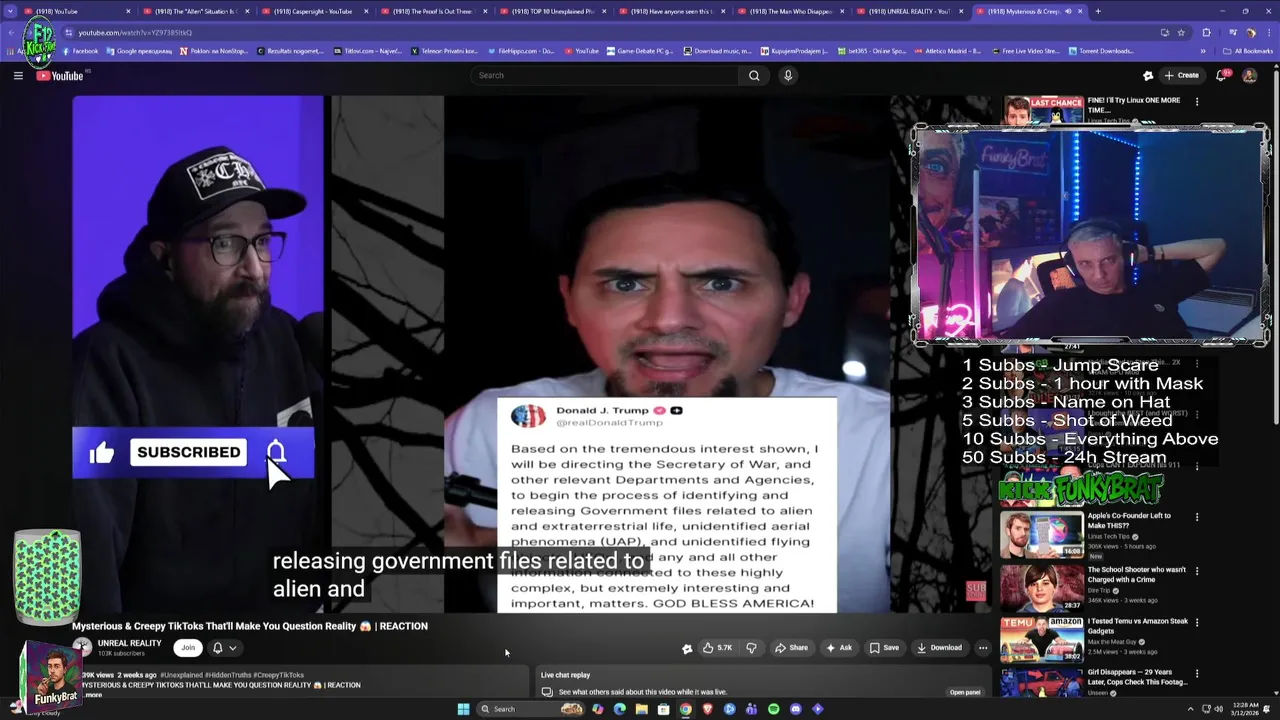Open Facebook bookmark
Screen dimensions: 1280x720
(80, 51)
